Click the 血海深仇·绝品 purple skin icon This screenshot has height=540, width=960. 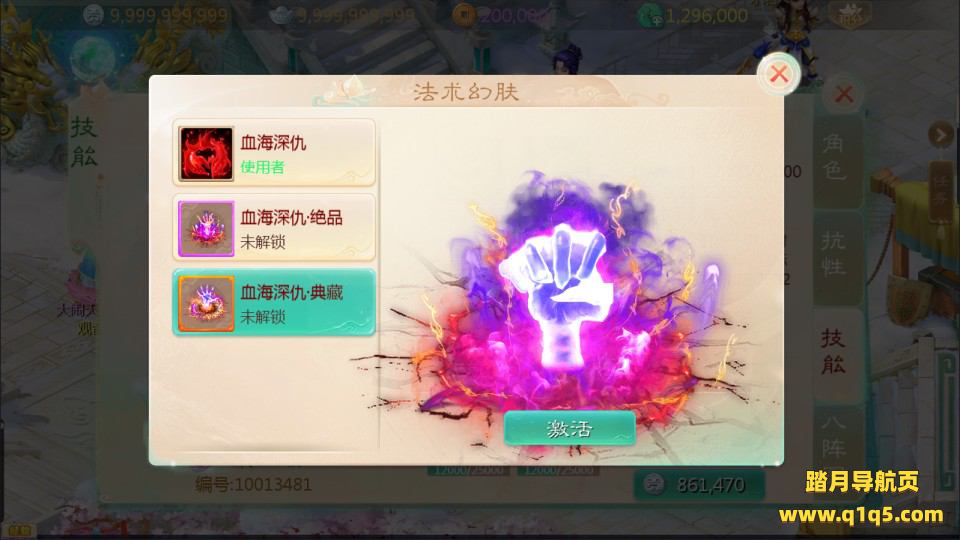(x=206, y=228)
